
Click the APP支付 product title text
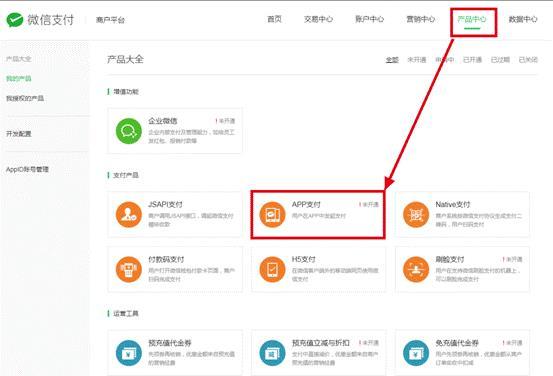click(x=306, y=205)
